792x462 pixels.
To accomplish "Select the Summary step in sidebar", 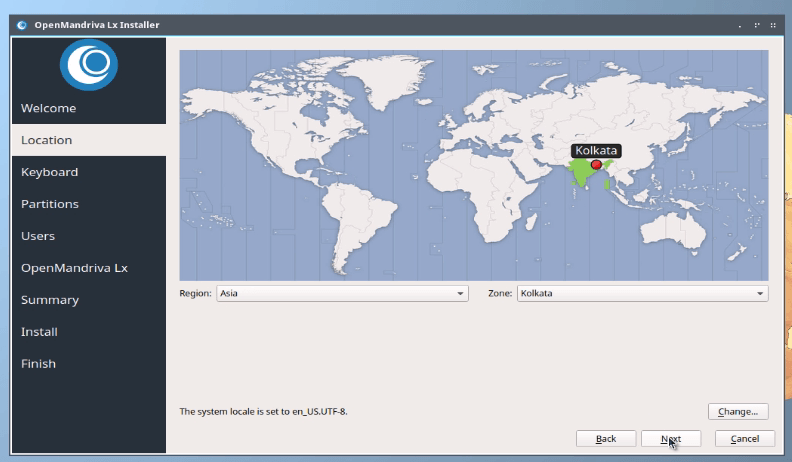I will [89, 300].
